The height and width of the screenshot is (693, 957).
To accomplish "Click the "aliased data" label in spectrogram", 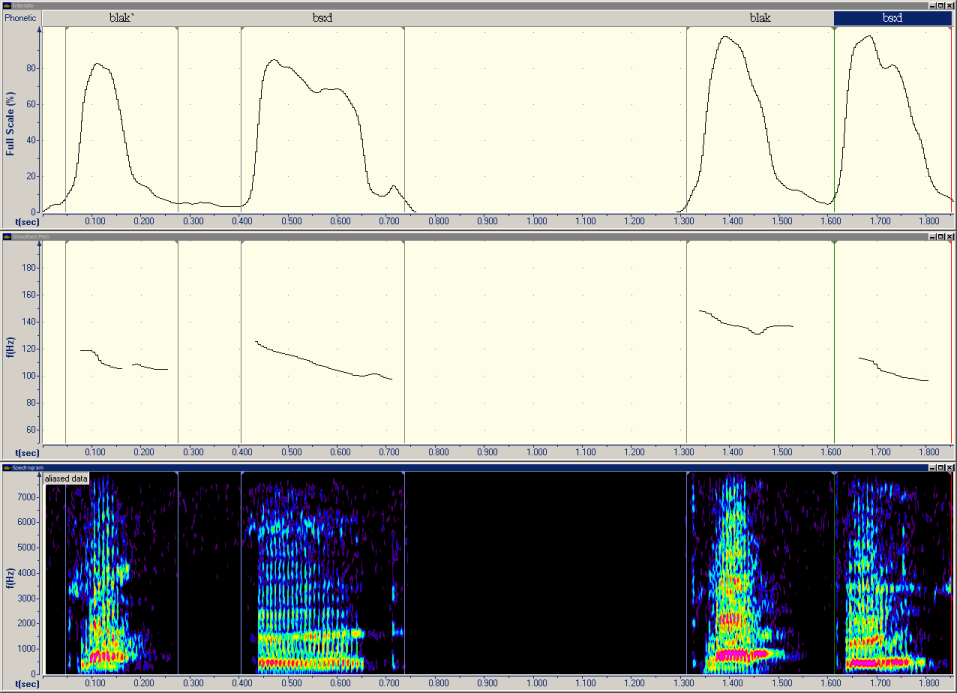I will (67, 479).
